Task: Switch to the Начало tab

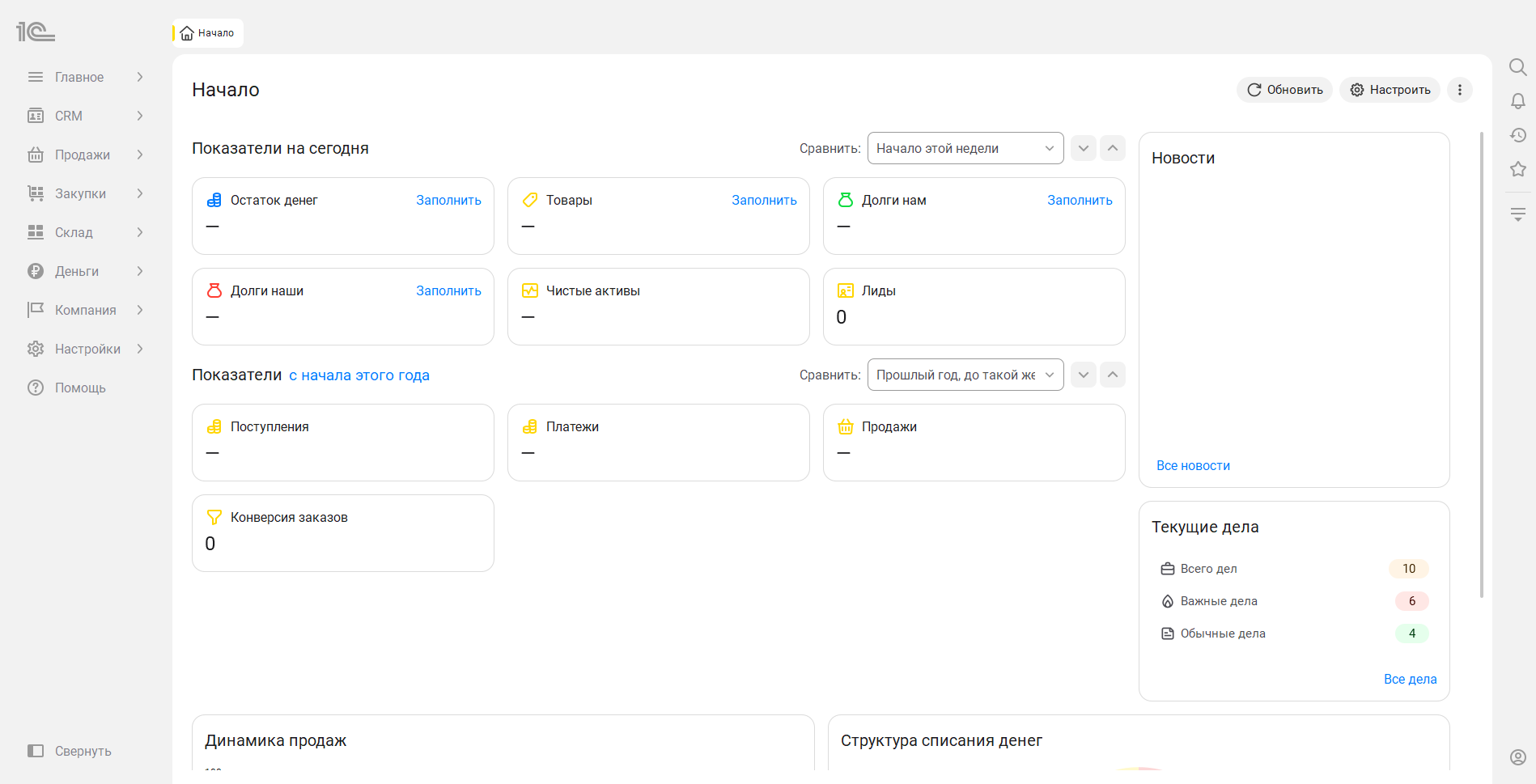Action: click(x=208, y=33)
